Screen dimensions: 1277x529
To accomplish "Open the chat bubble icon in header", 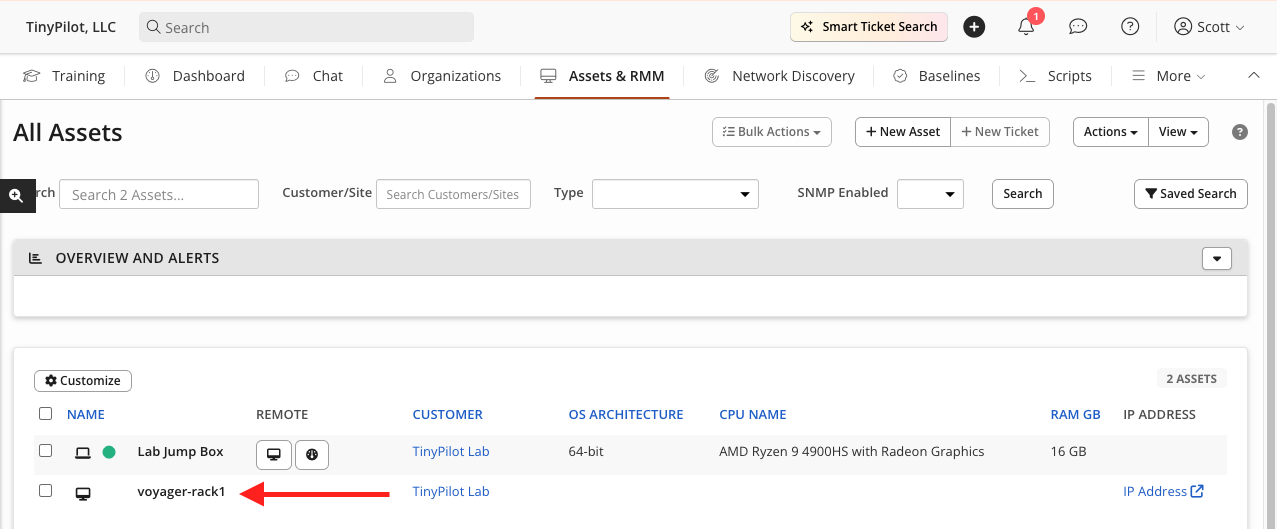I will (1078, 27).
